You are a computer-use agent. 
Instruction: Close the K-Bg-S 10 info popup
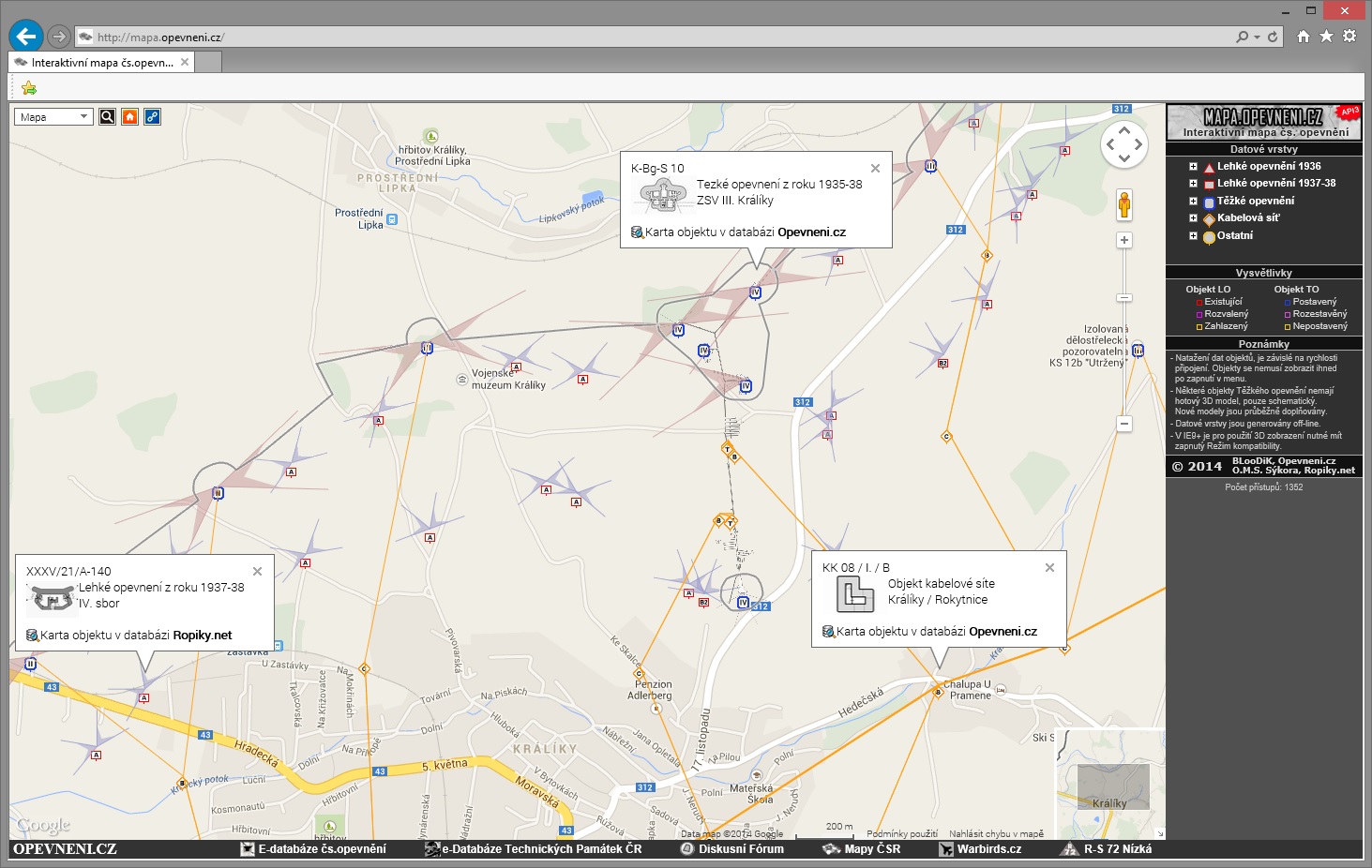875,169
